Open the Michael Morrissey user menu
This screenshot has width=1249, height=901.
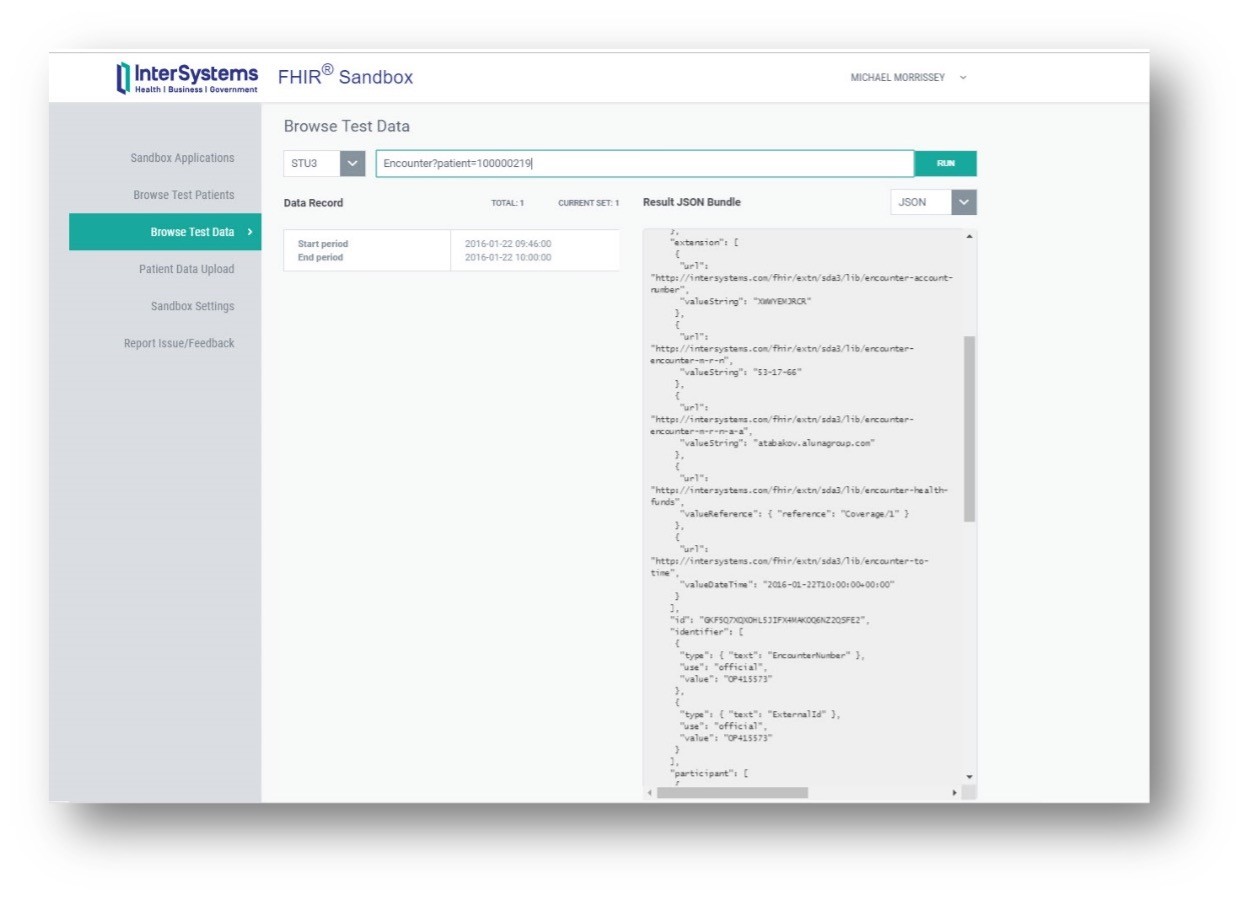pyautogui.click(x=908, y=78)
